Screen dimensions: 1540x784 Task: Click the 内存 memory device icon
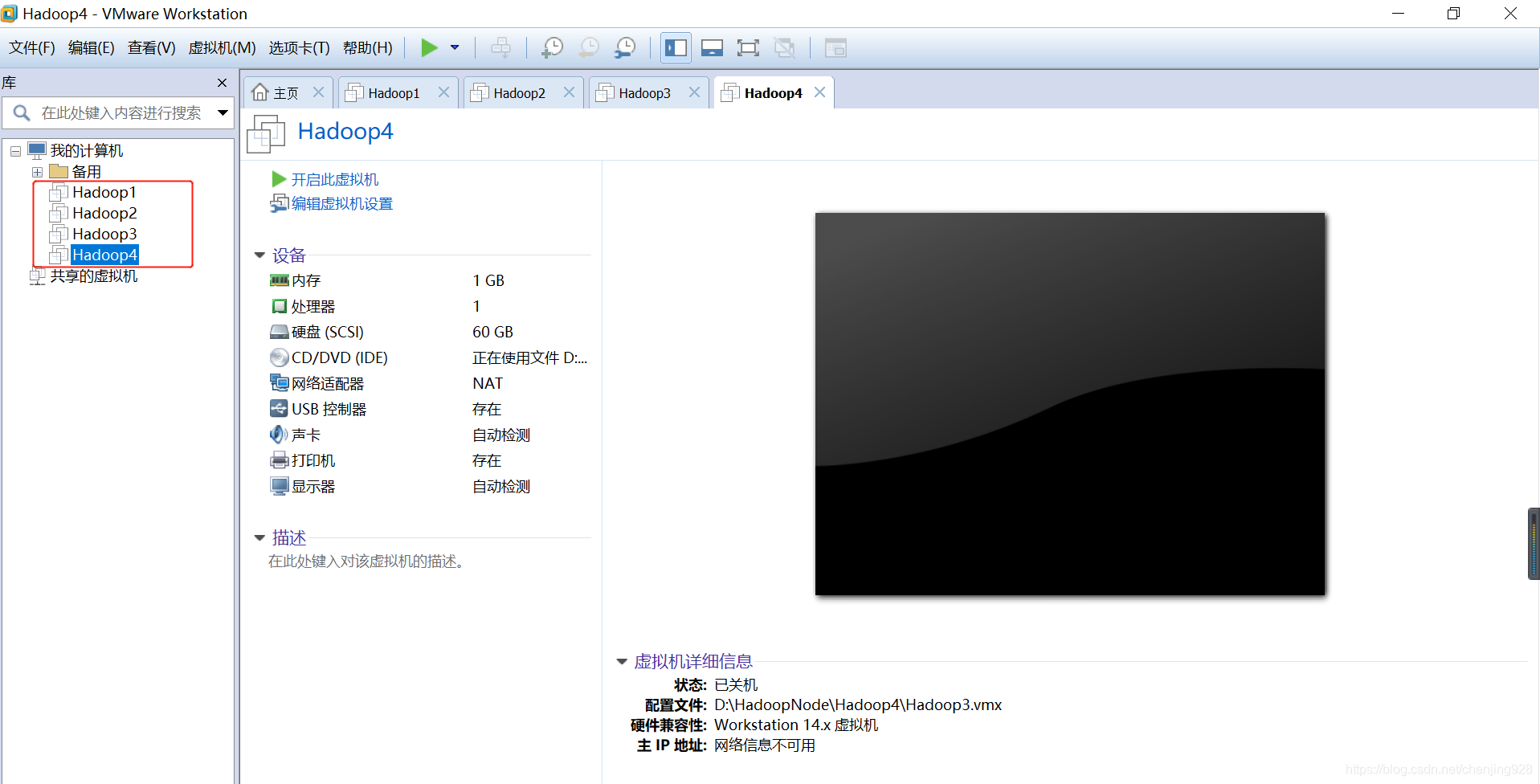coord(279,280)
